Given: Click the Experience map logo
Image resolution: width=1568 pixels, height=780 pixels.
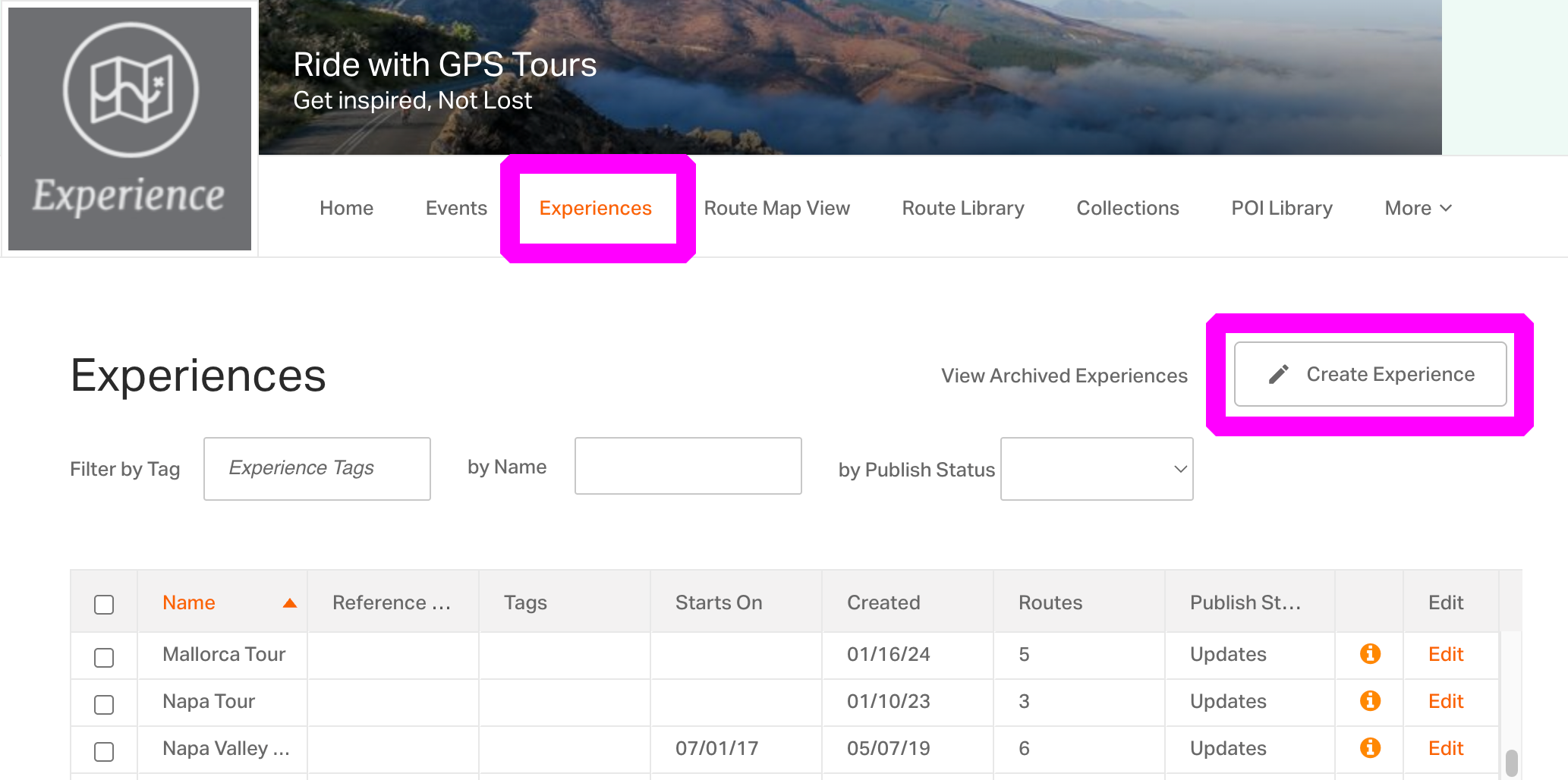Looking at the screenshot, I should coord(130,128).
